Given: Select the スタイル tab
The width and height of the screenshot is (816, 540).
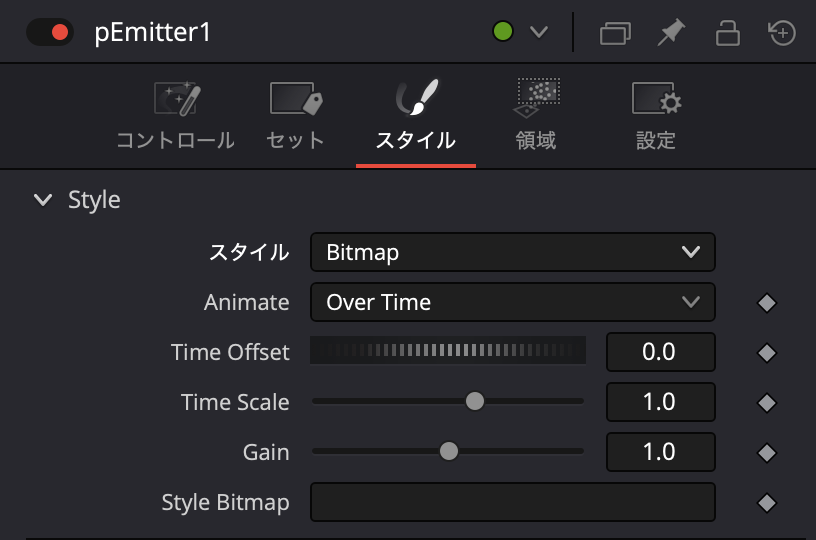Looking at the screenshot, I should 416,115.
